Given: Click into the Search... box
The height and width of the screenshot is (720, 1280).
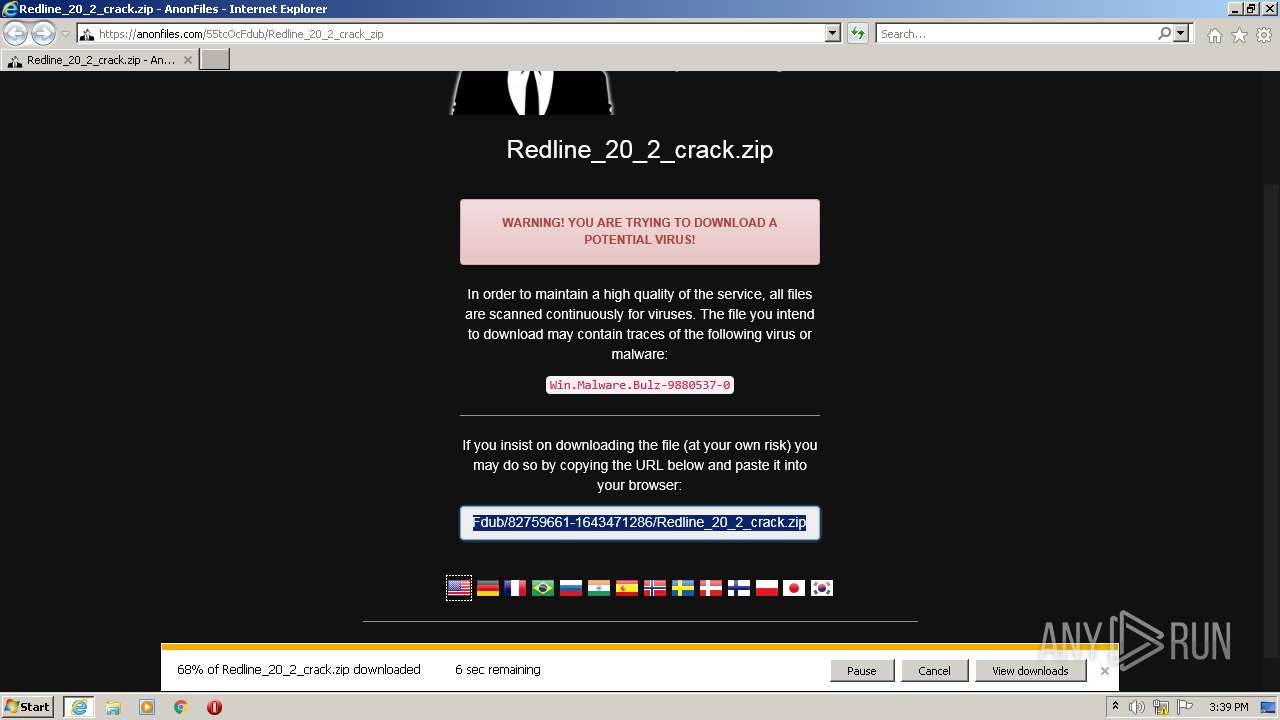Looking at the screenshot, I should 1015,34.
